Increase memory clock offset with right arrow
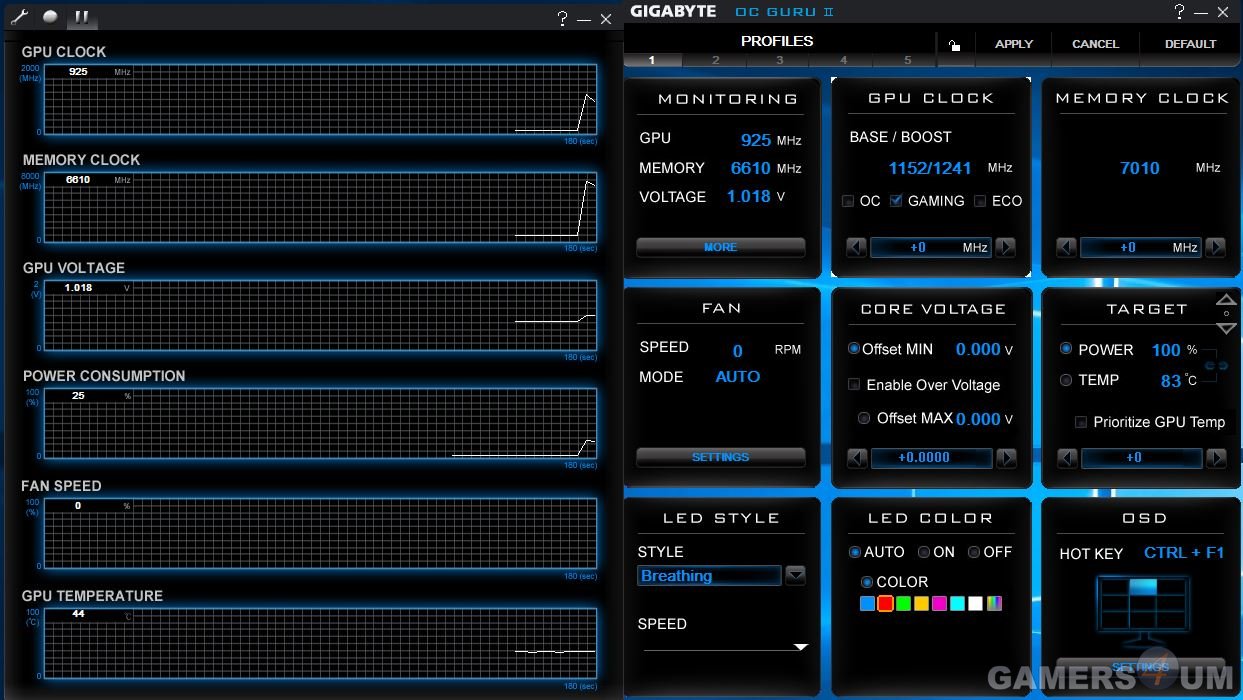The width and height of the screenshot is (1243, 700). click(1216, 247)
